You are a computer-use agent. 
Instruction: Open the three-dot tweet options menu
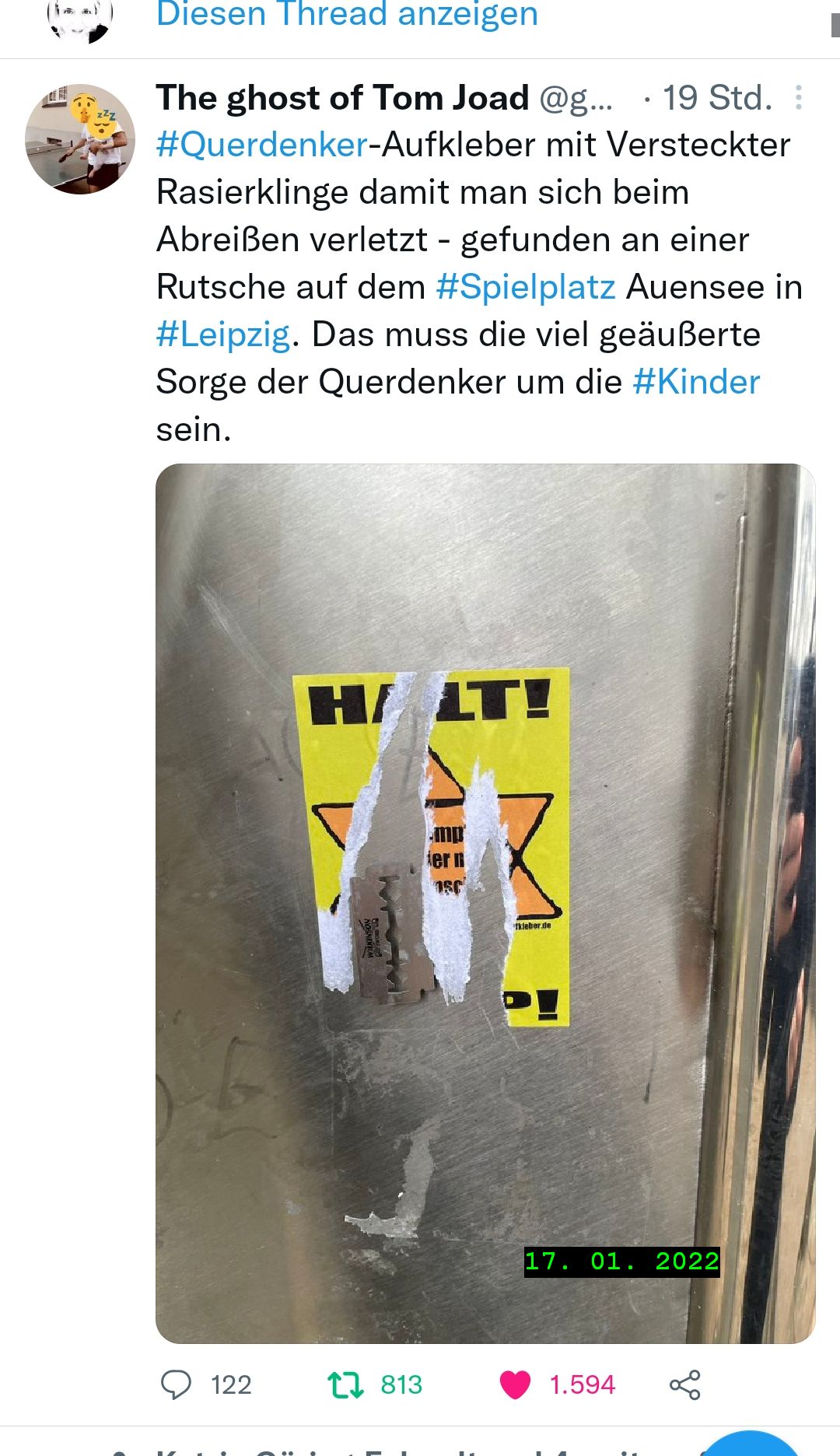(x=799, y=98)
